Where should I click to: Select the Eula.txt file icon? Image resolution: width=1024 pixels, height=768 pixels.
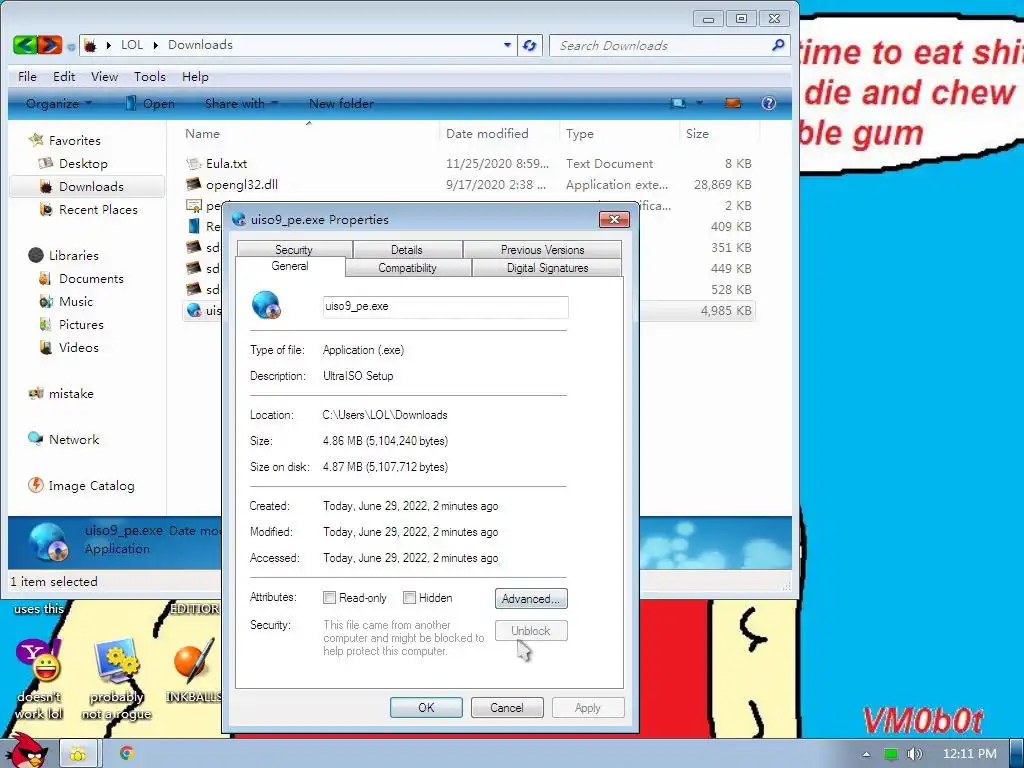[x=193, y=163]
